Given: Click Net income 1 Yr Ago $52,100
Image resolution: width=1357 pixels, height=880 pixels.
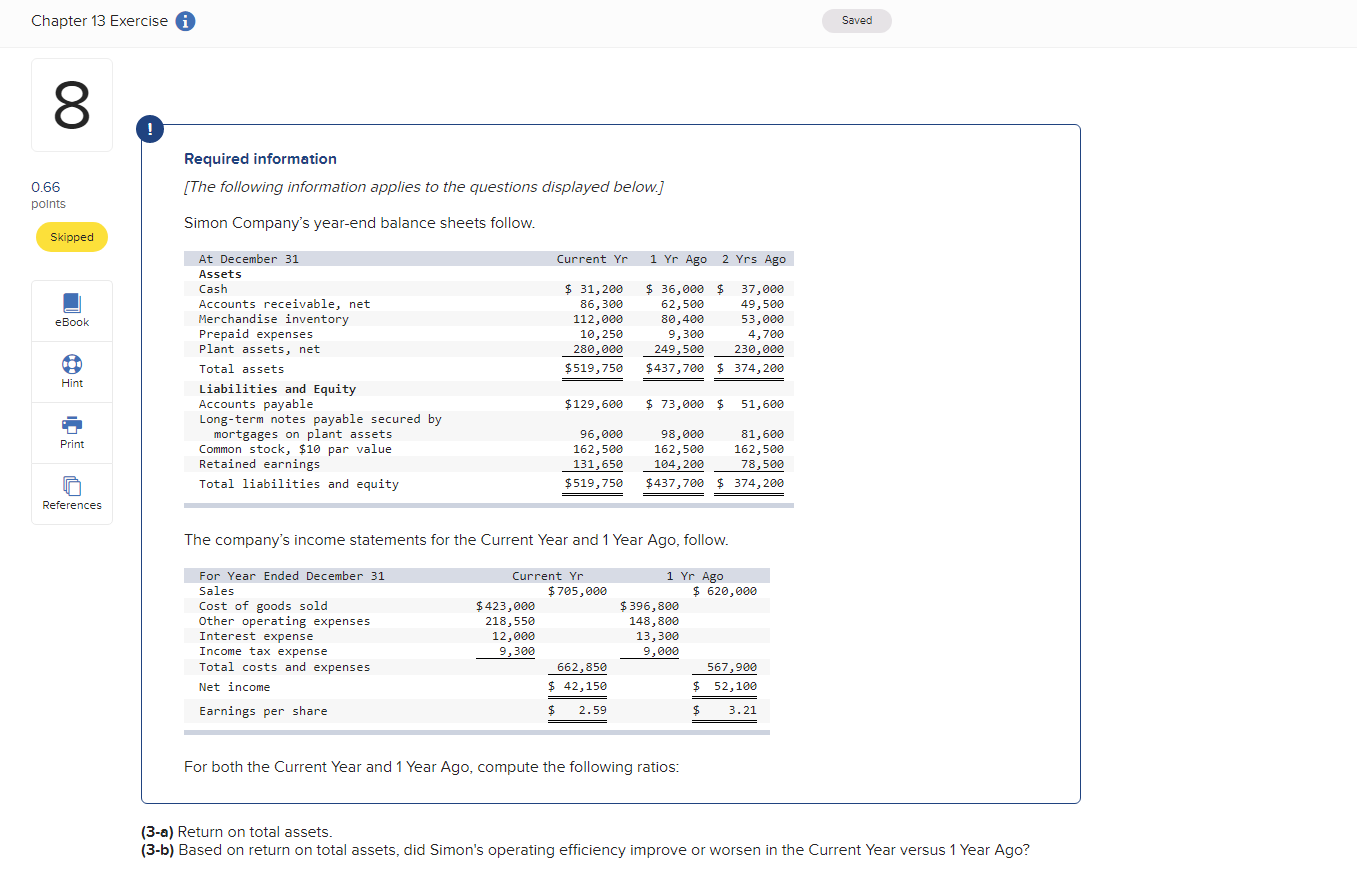Looking at the screenshot, I should click(726, 686).
